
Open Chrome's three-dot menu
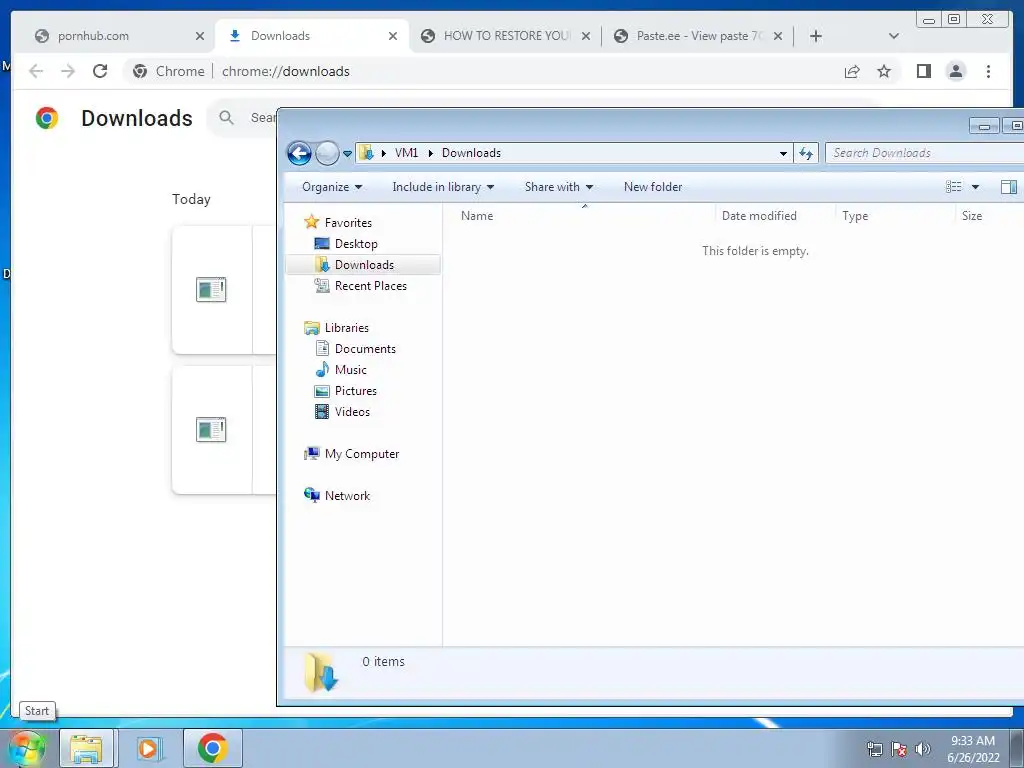[988, 71]
